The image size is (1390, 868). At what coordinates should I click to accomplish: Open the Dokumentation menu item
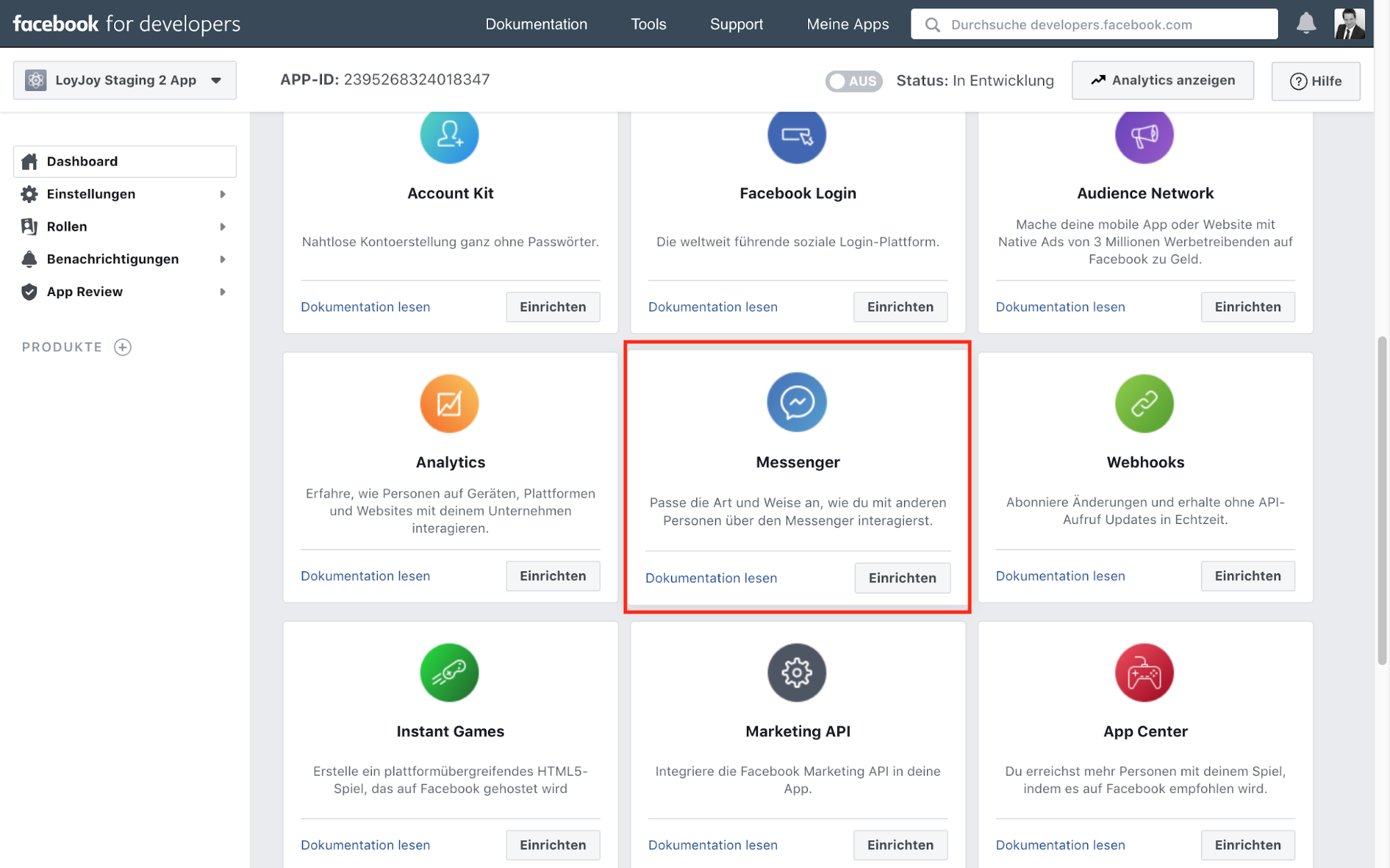tap(536, 24)
